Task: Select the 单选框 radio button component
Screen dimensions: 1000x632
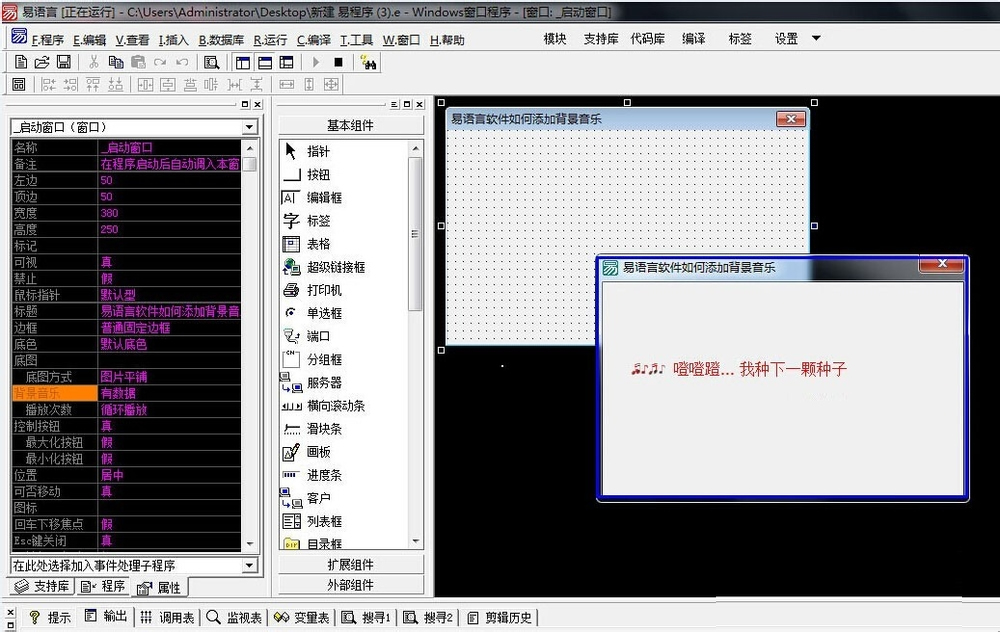Action: (x=324, y=313)
